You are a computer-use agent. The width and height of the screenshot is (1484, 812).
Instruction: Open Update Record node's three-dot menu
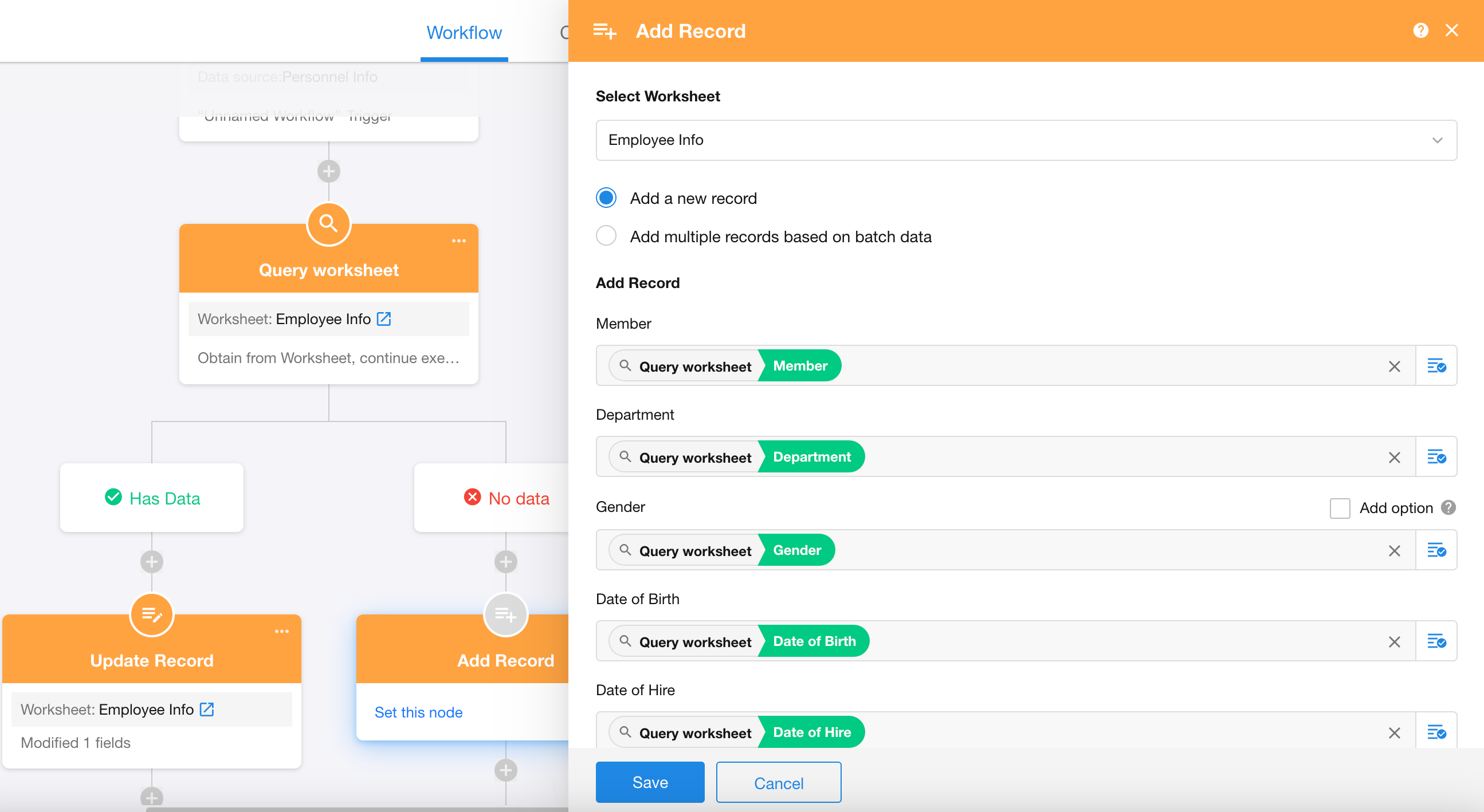(282, 631)
